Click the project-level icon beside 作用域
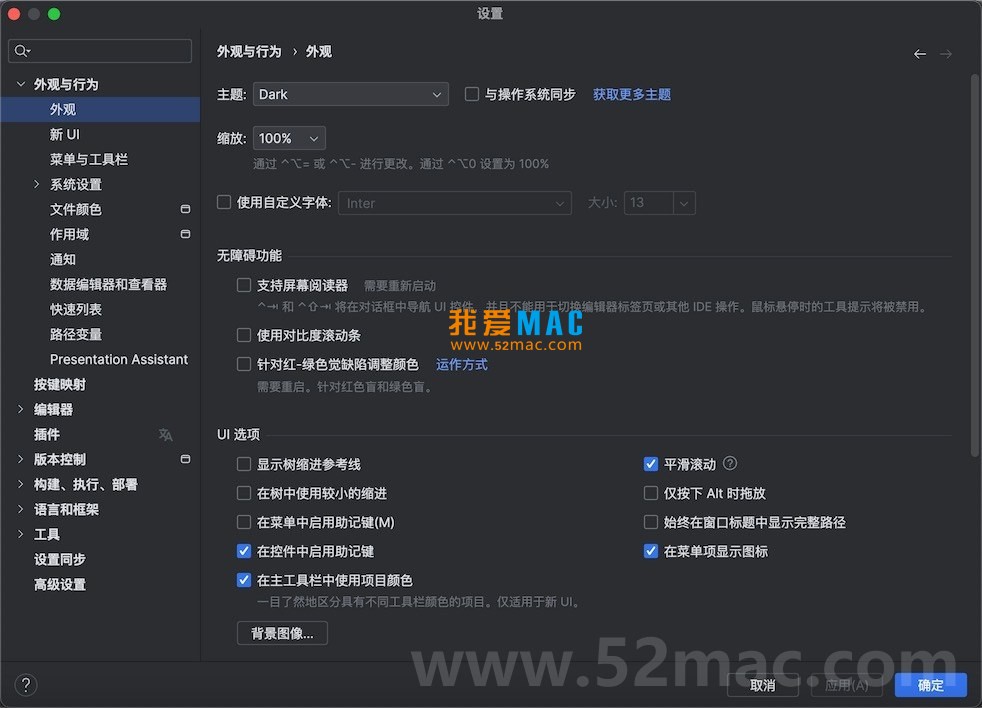 point(185,234)
